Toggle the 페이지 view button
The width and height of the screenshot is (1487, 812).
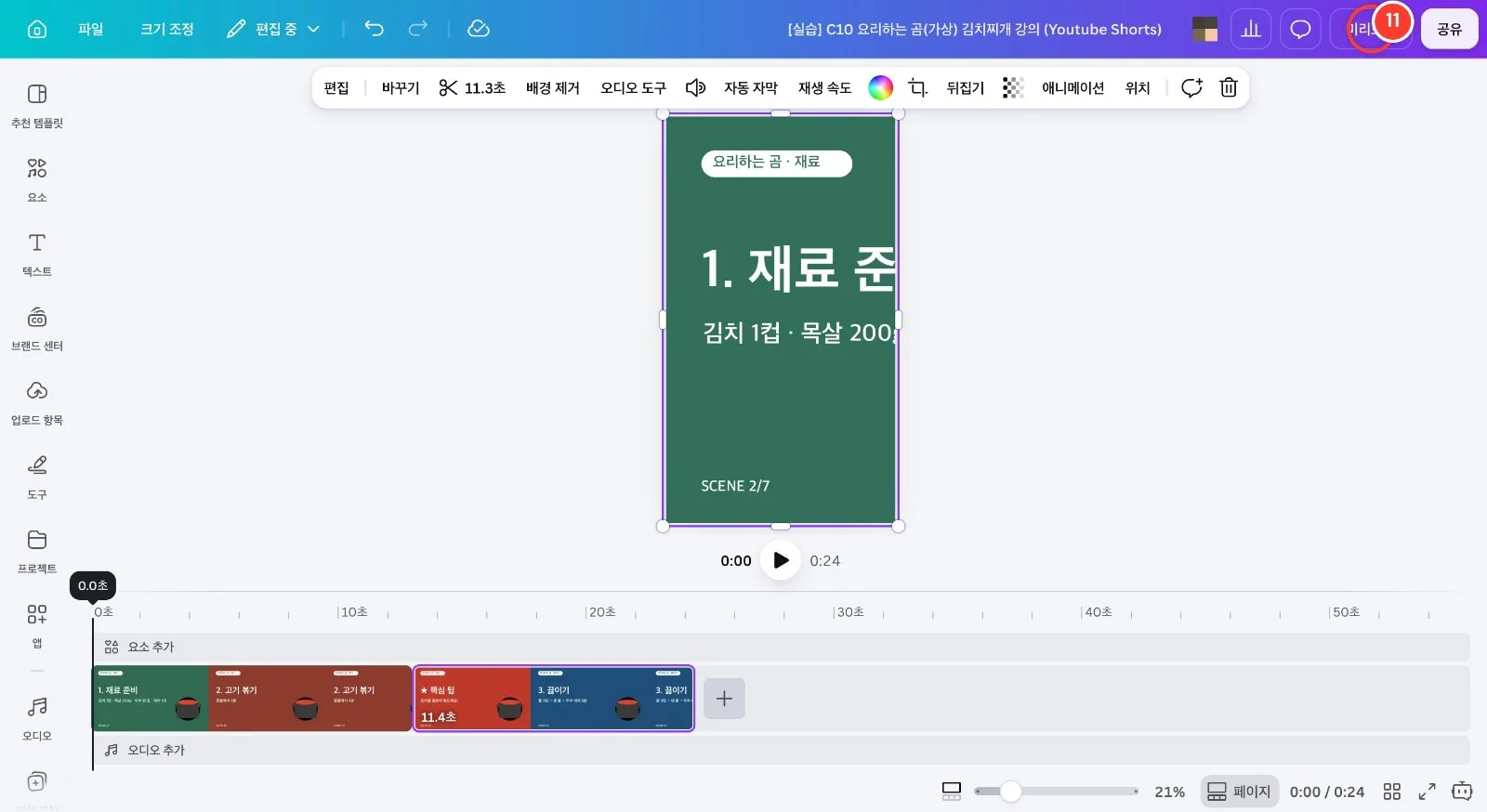1239,792
